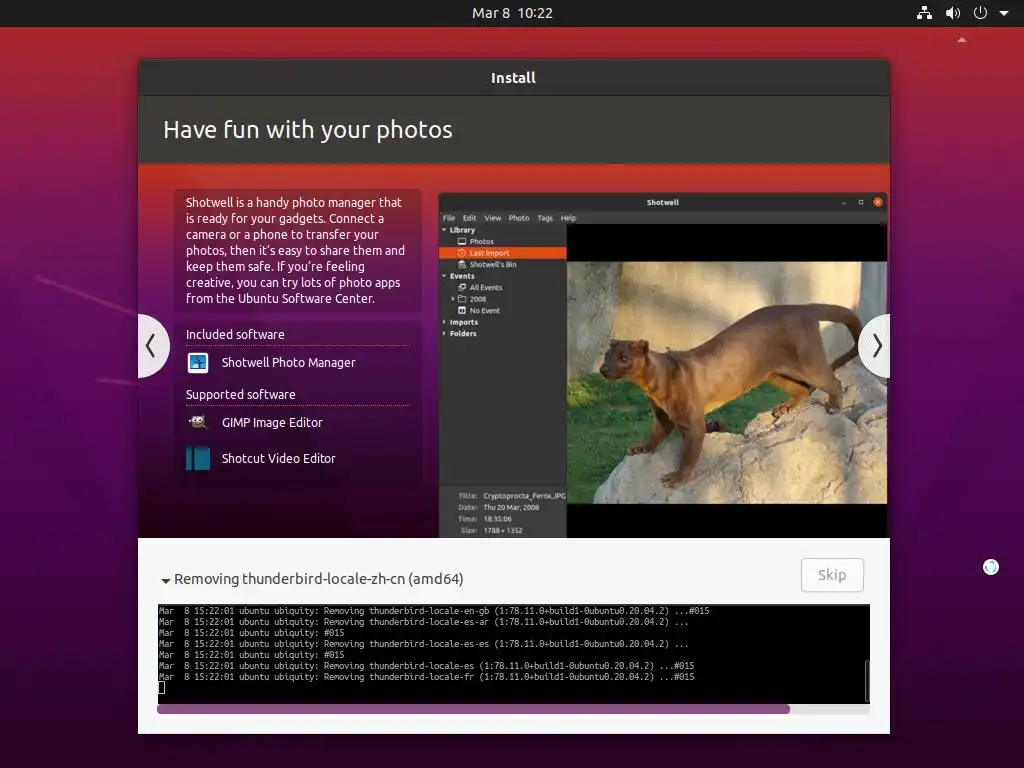Screen dimensions: 1024x768
Task: Click the GIMP Image Editor icon
Action: click(x=198, y=422)
